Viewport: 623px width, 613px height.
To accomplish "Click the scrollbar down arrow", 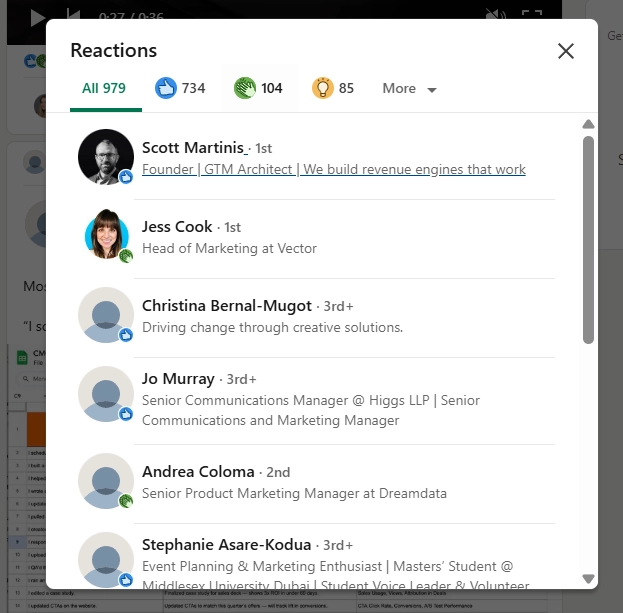I will 588,578.
